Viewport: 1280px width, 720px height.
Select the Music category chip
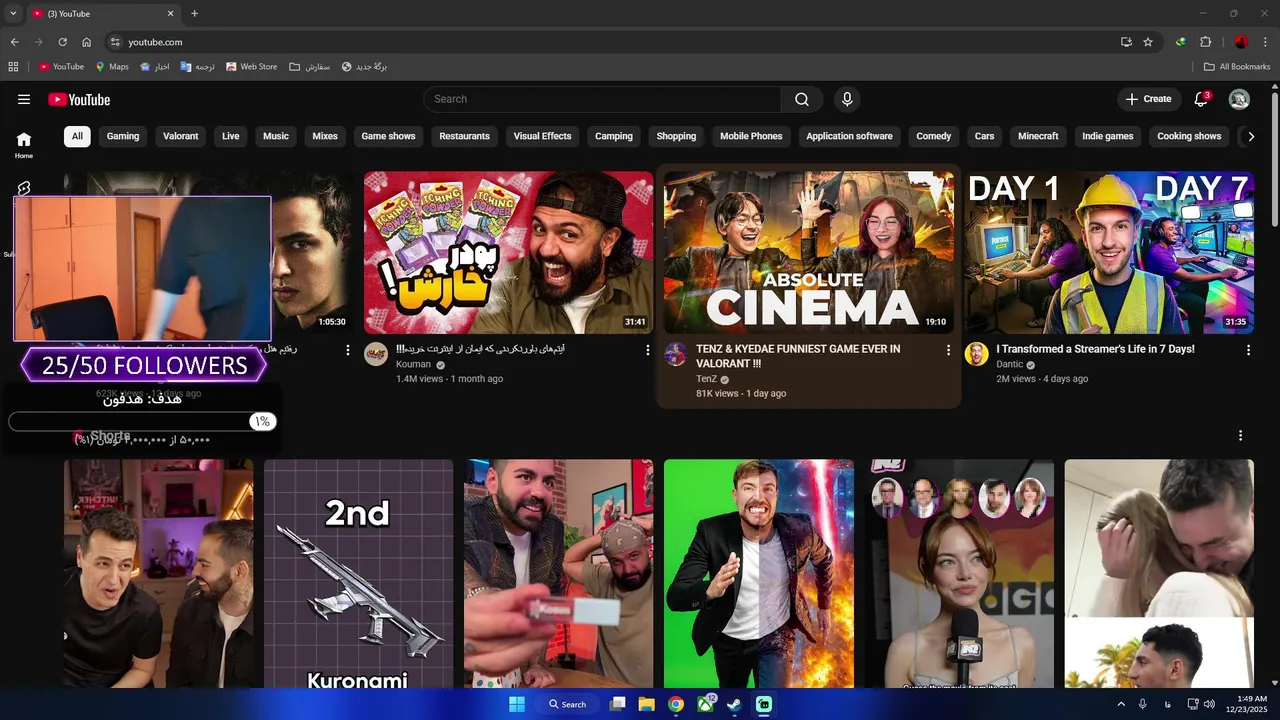(276, 136)
